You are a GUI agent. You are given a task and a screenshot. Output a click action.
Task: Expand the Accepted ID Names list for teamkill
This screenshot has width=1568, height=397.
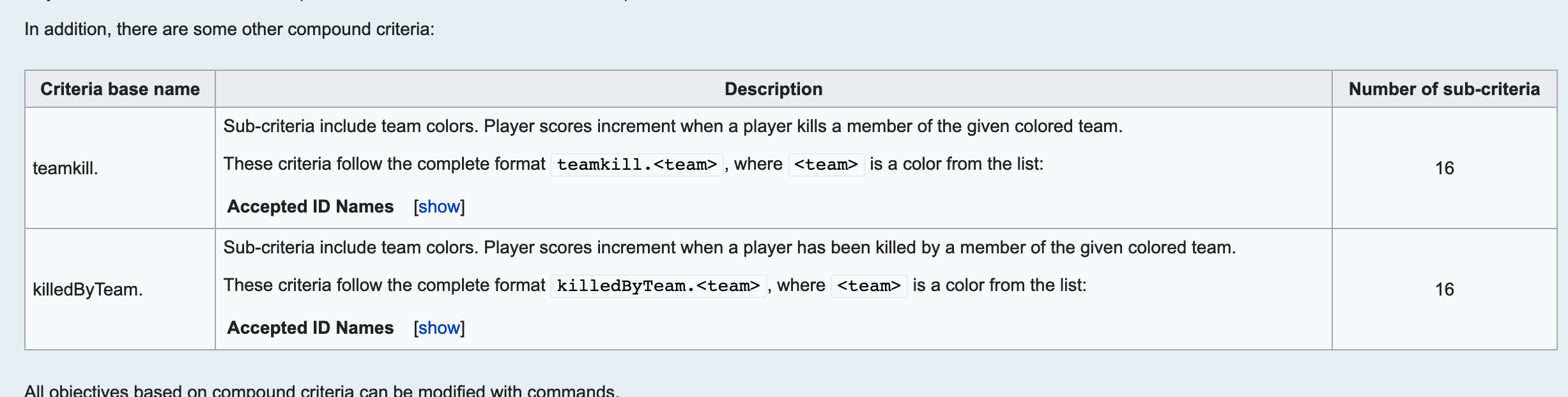pos(439,206)
